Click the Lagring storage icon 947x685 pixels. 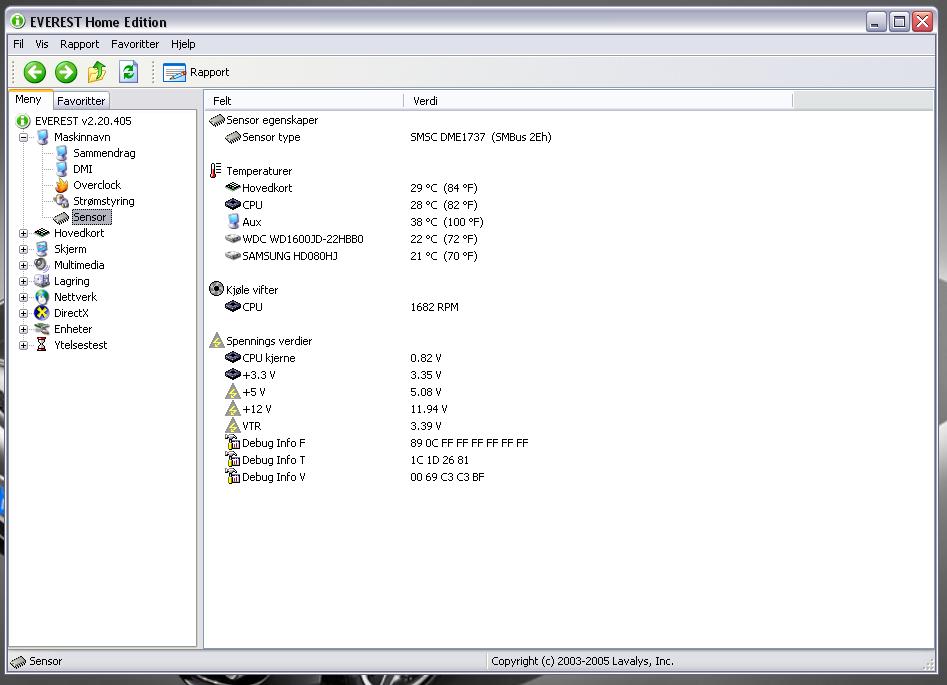click(42, 281)
